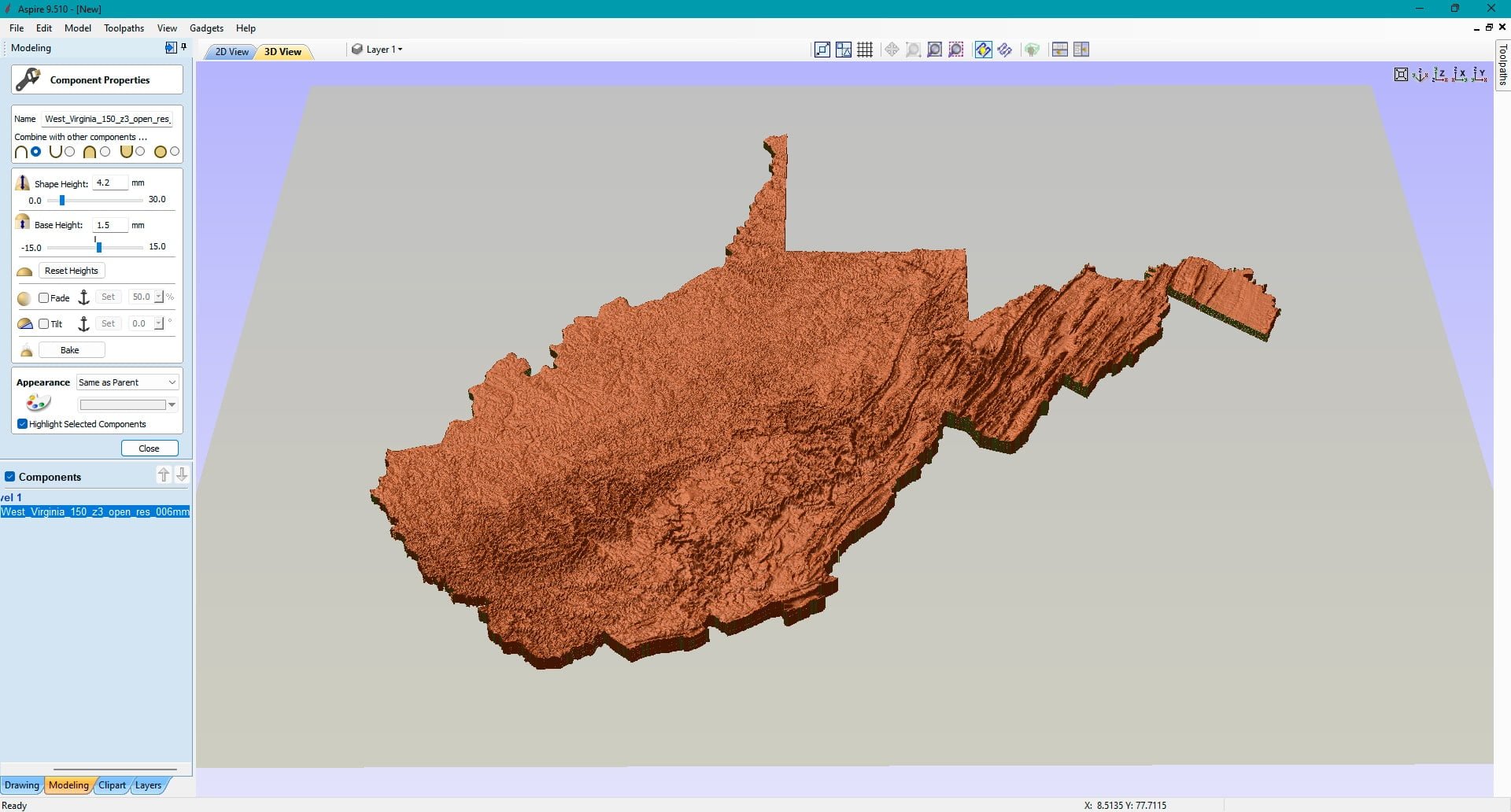Select the Subtract combine mode radio button
The height and width of the screenshot is (812, 1511).
pos(70,151)
